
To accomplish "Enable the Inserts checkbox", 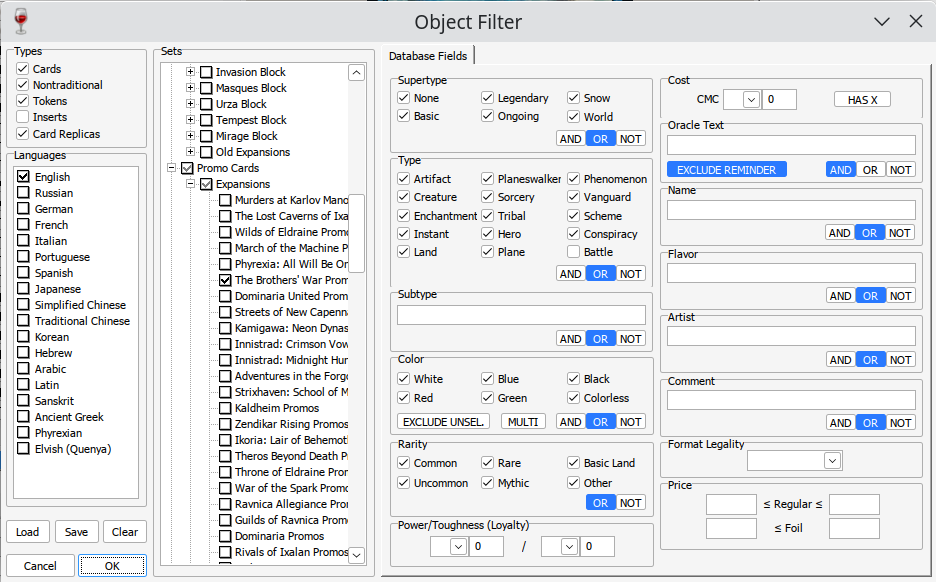I will (23, 117).
